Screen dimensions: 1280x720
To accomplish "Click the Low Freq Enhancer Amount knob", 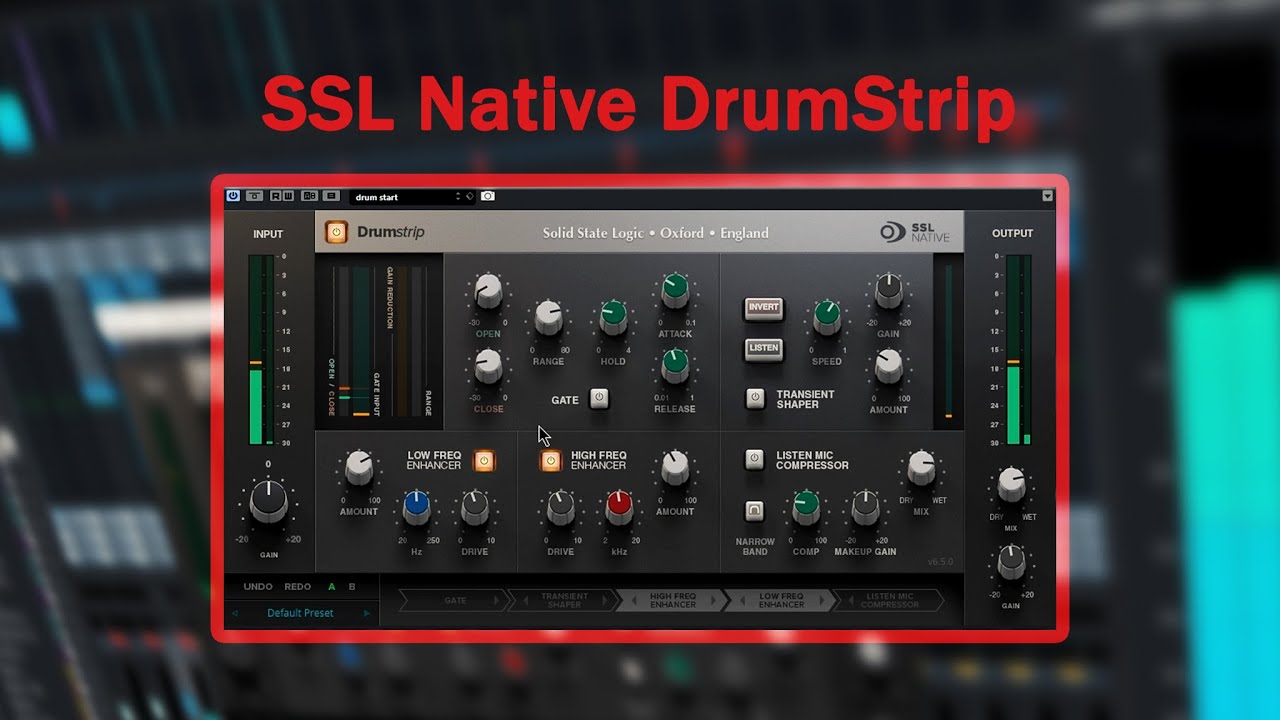I will coord(358,468).
